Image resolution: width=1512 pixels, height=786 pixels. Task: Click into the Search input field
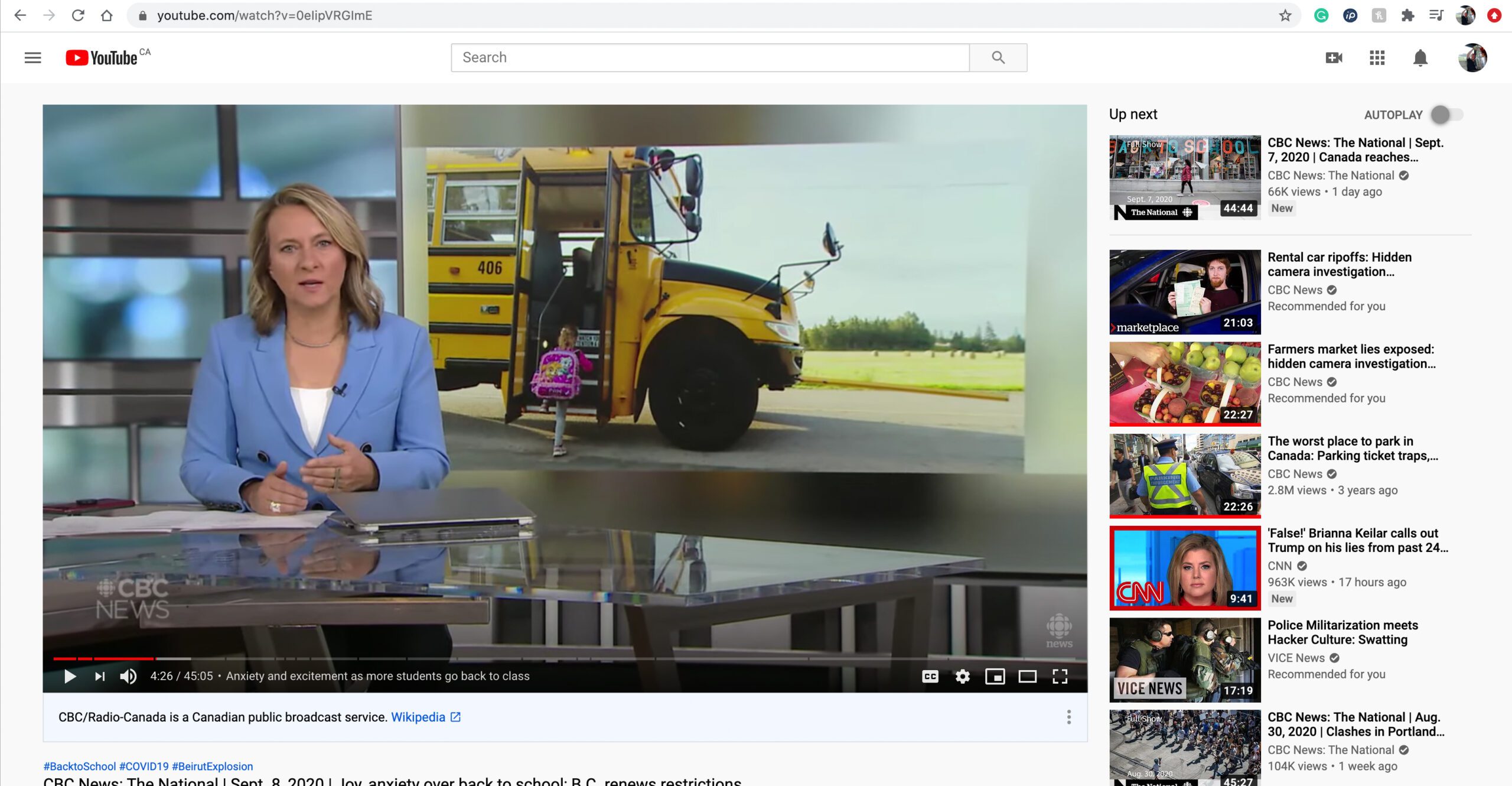click(x=710, y=57)
